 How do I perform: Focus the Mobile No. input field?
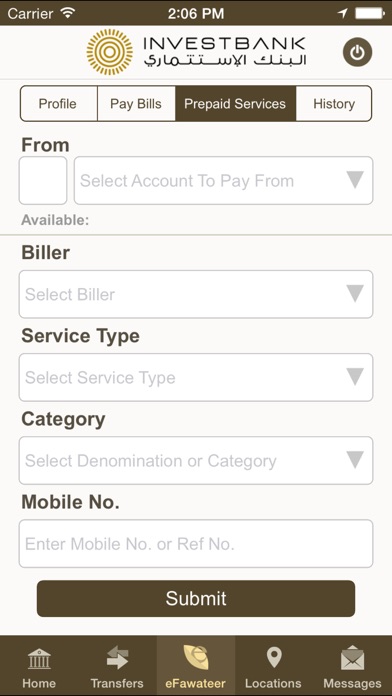click(196, 544)
